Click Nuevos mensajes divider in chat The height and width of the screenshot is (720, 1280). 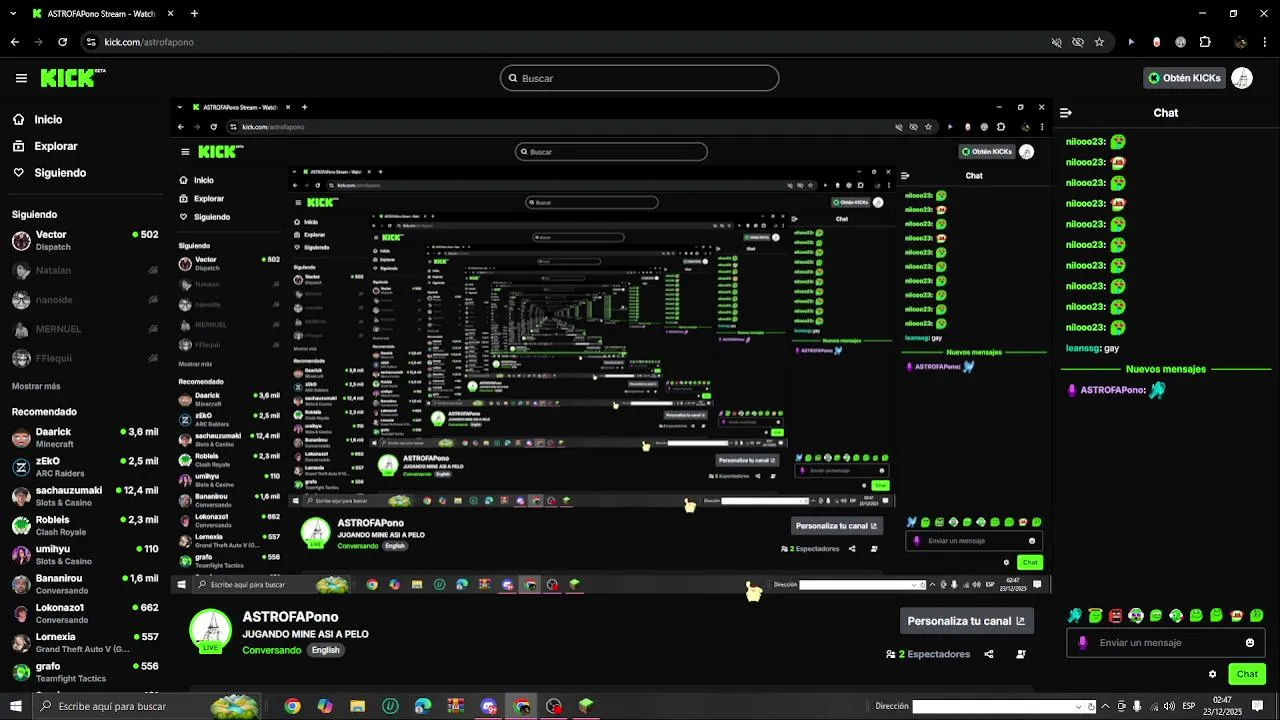point(1165,369)
